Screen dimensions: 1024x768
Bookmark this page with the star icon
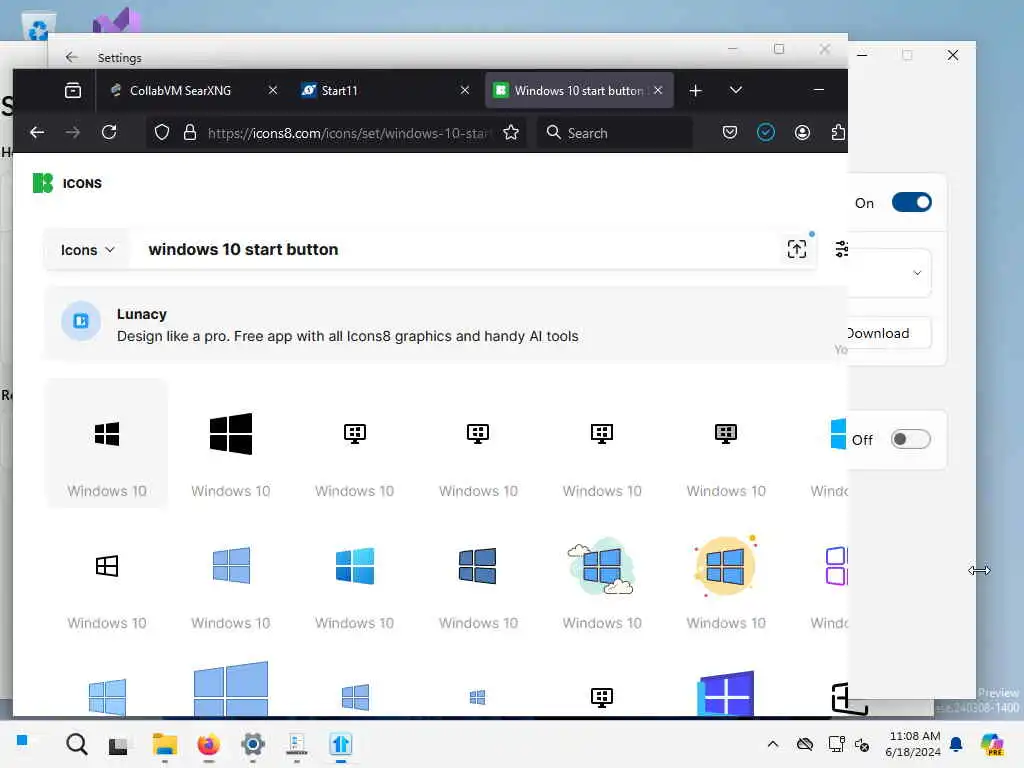[x=511, y=133]
